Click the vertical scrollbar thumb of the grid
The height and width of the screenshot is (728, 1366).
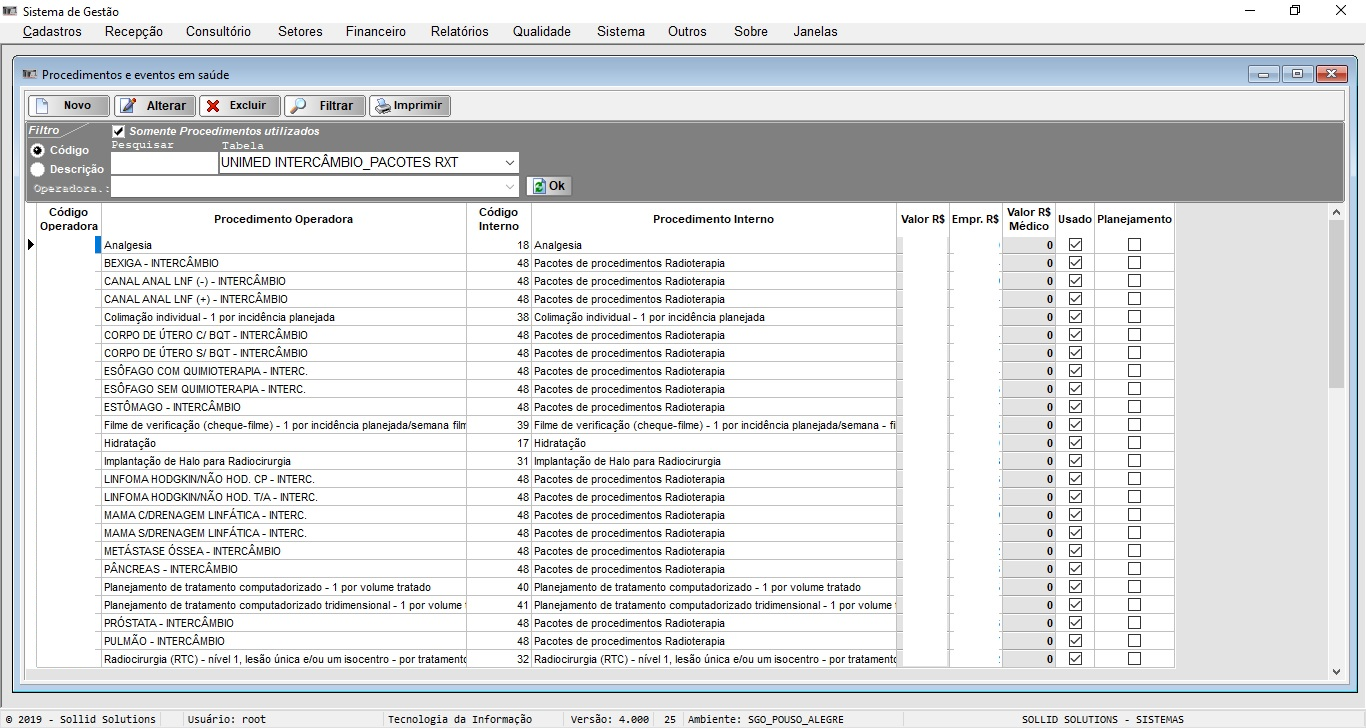pyautogui.click(x=1336, y=304)
